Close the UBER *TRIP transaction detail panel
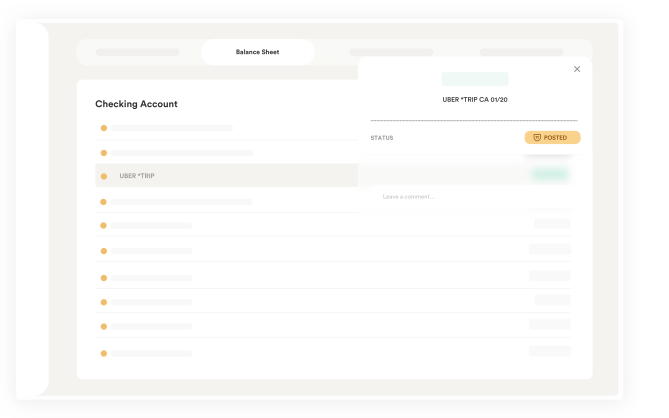 (x=577, y=69)
